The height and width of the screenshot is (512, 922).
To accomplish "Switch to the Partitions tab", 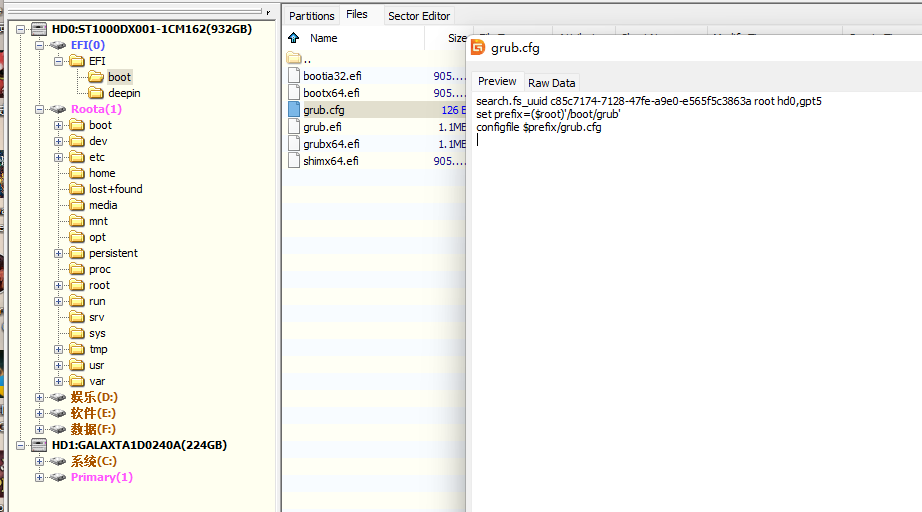I will (x=311, y=15).
